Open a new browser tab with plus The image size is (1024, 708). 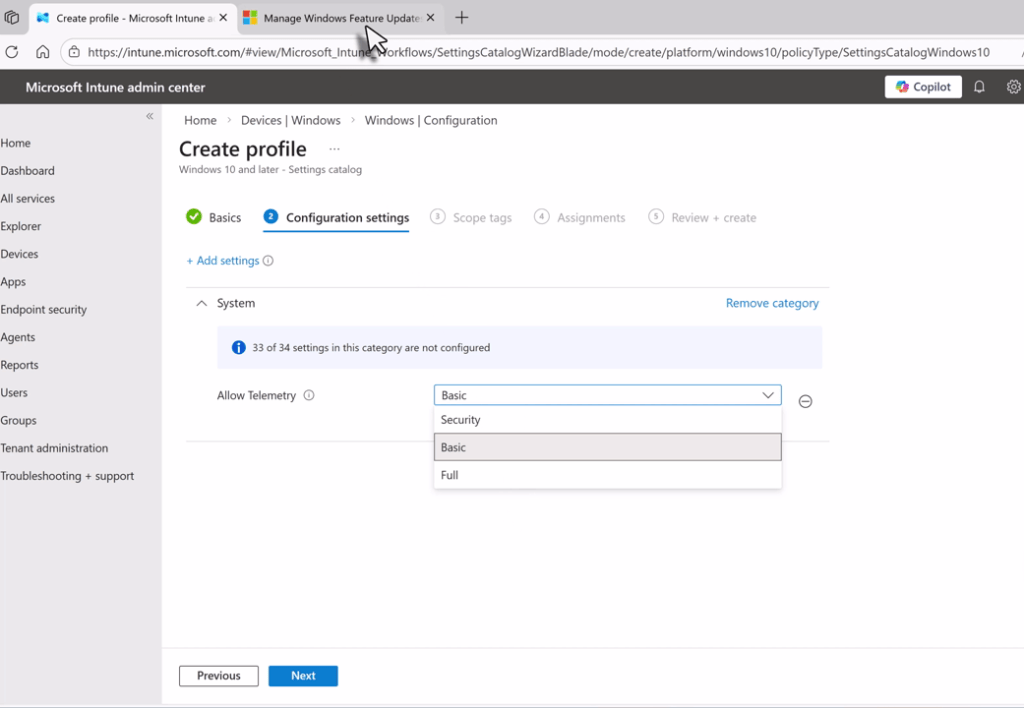tap(462, 18)
